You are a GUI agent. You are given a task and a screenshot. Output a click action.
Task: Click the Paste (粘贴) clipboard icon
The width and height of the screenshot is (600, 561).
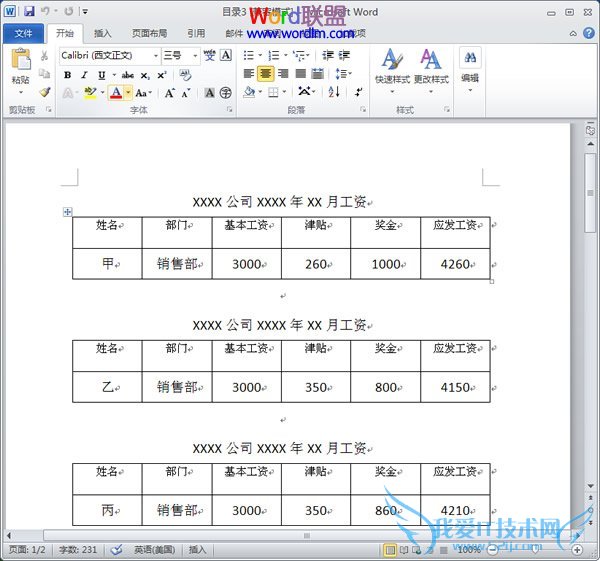[x=21, y=59]
